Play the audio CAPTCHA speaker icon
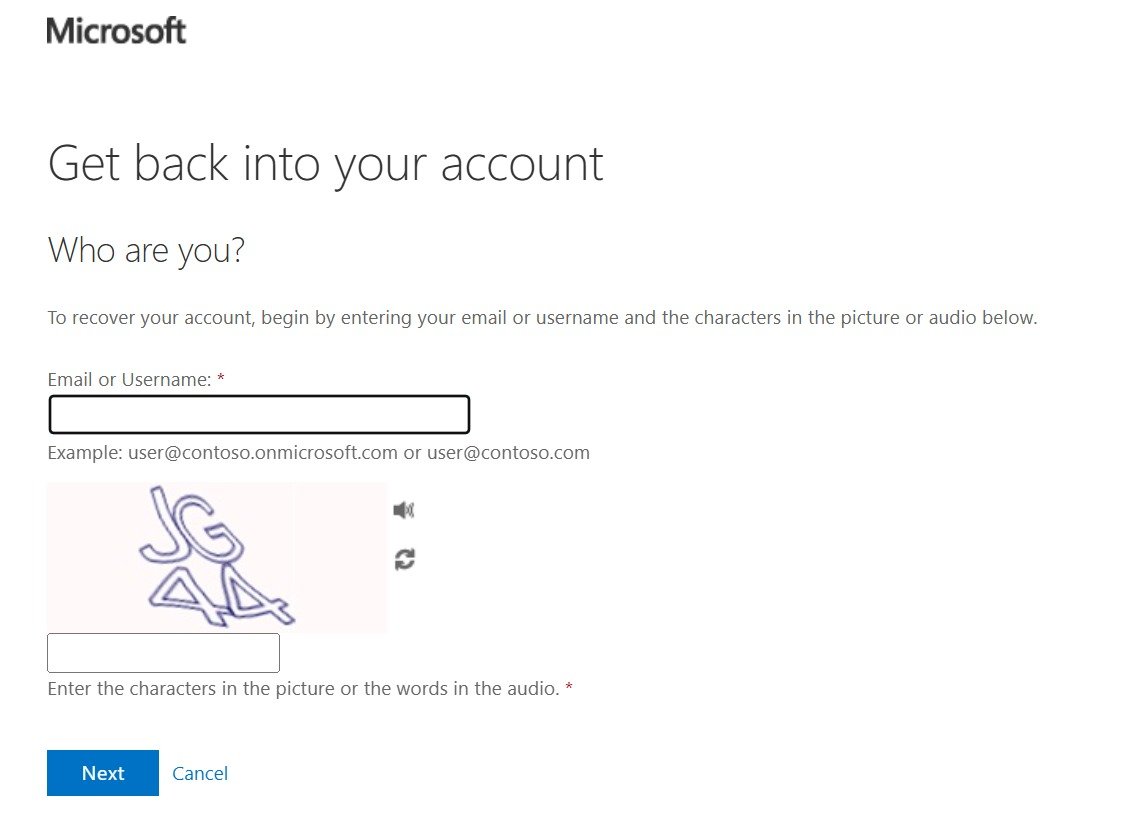This screenshot has width=1147, height=832. [403, 511]
